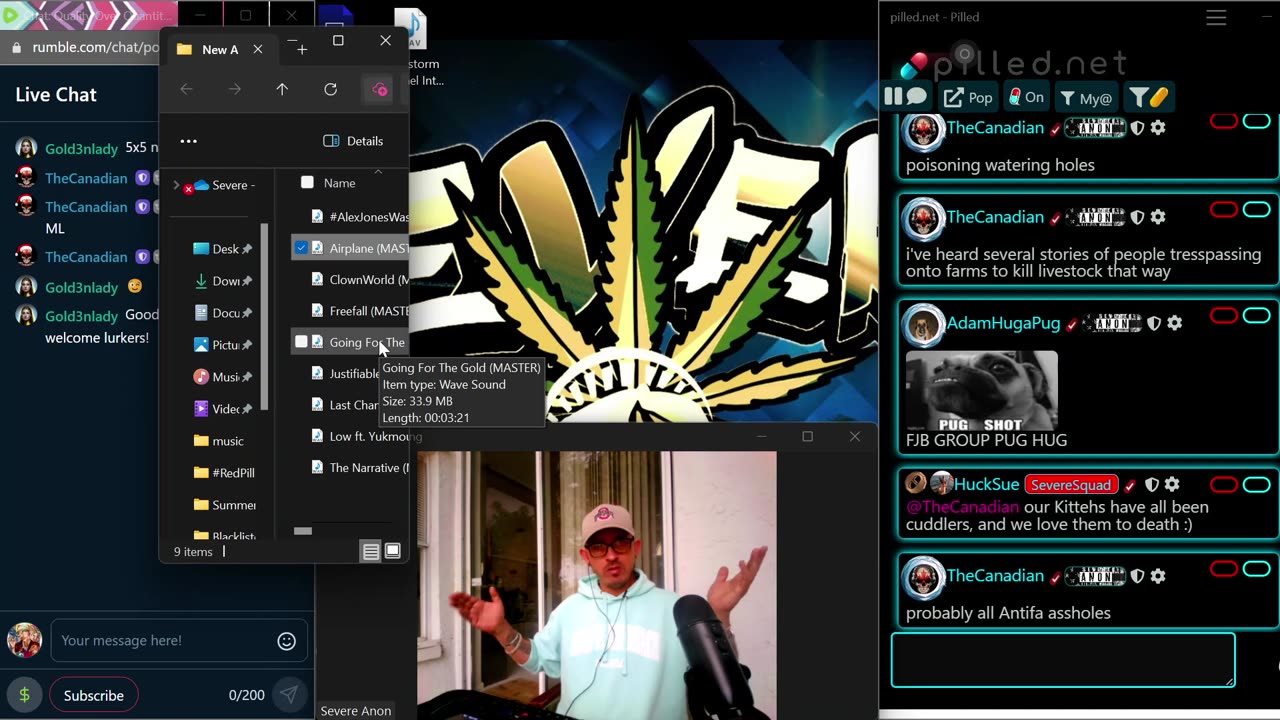Click cyan pill toggle on HuckSue's message
Viewport: 1280px width, 720px height.
point(1256,485)
